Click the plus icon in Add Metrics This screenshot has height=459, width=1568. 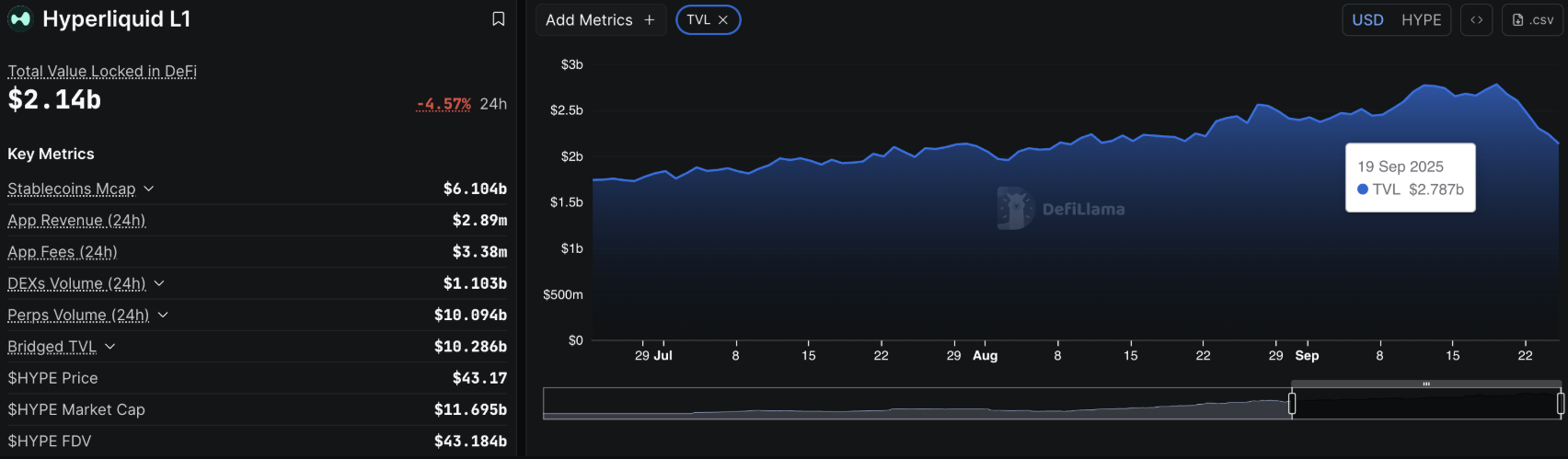(650, 20)
